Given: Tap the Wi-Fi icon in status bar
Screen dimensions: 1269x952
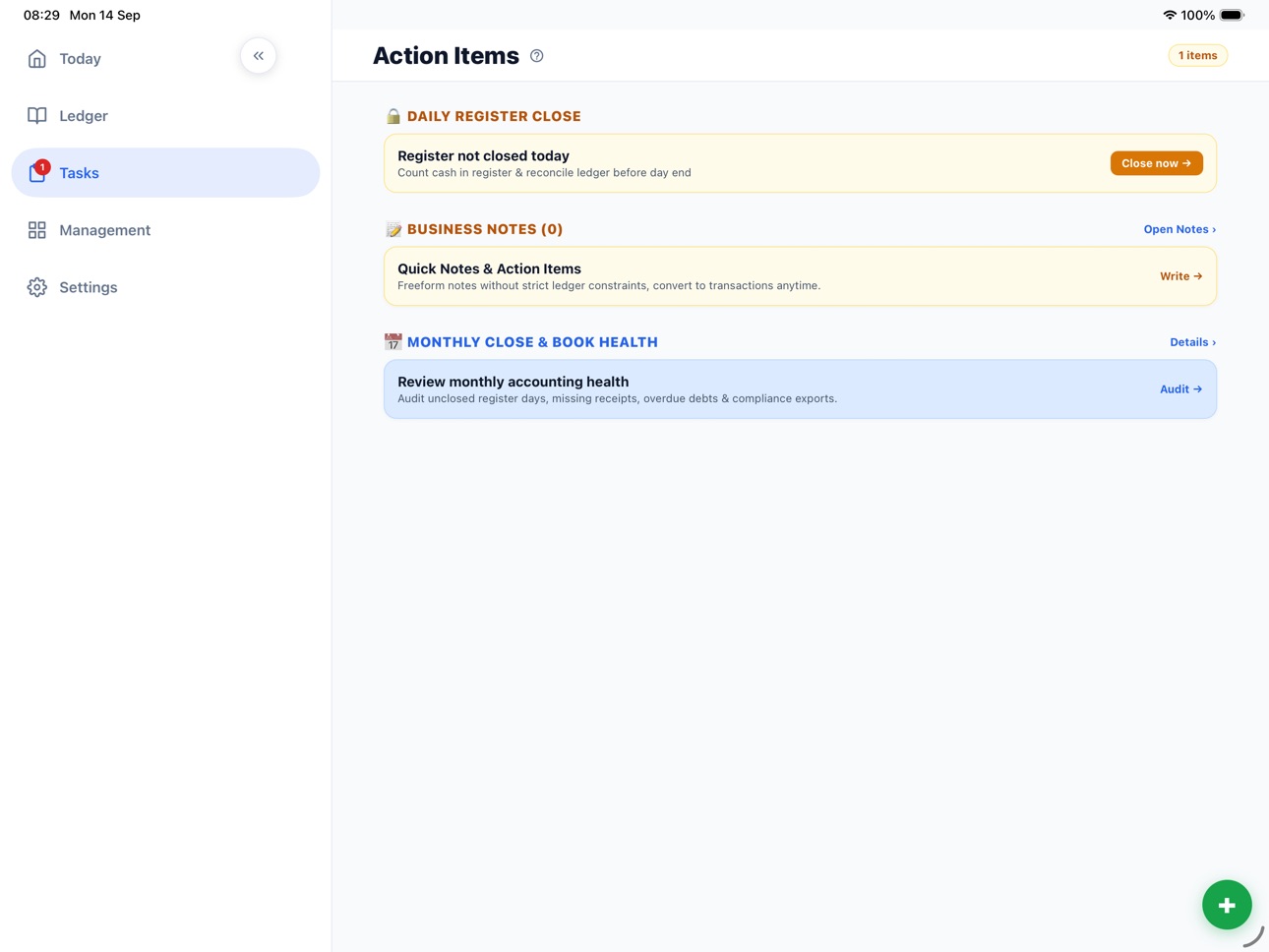Looking at the screenshot, I should click(x=1170, y=16).
